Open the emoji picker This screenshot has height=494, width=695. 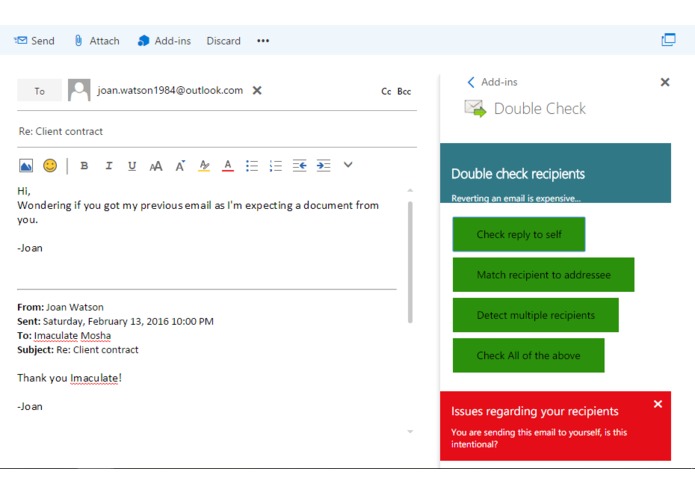50,166
